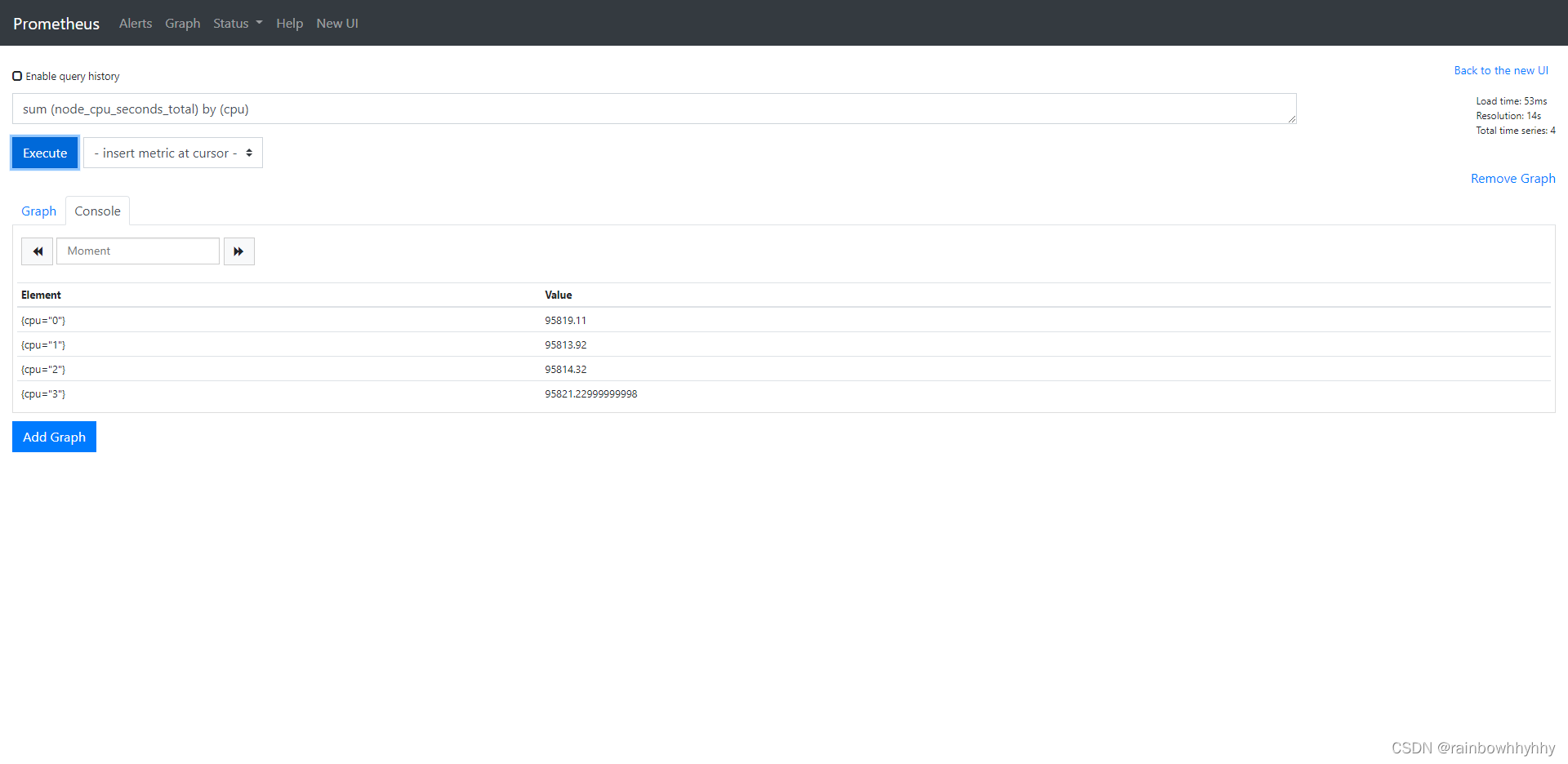The image size is (1568, 764).
Task: Enable query history checkbox
Action: click(x=17, y=76)
